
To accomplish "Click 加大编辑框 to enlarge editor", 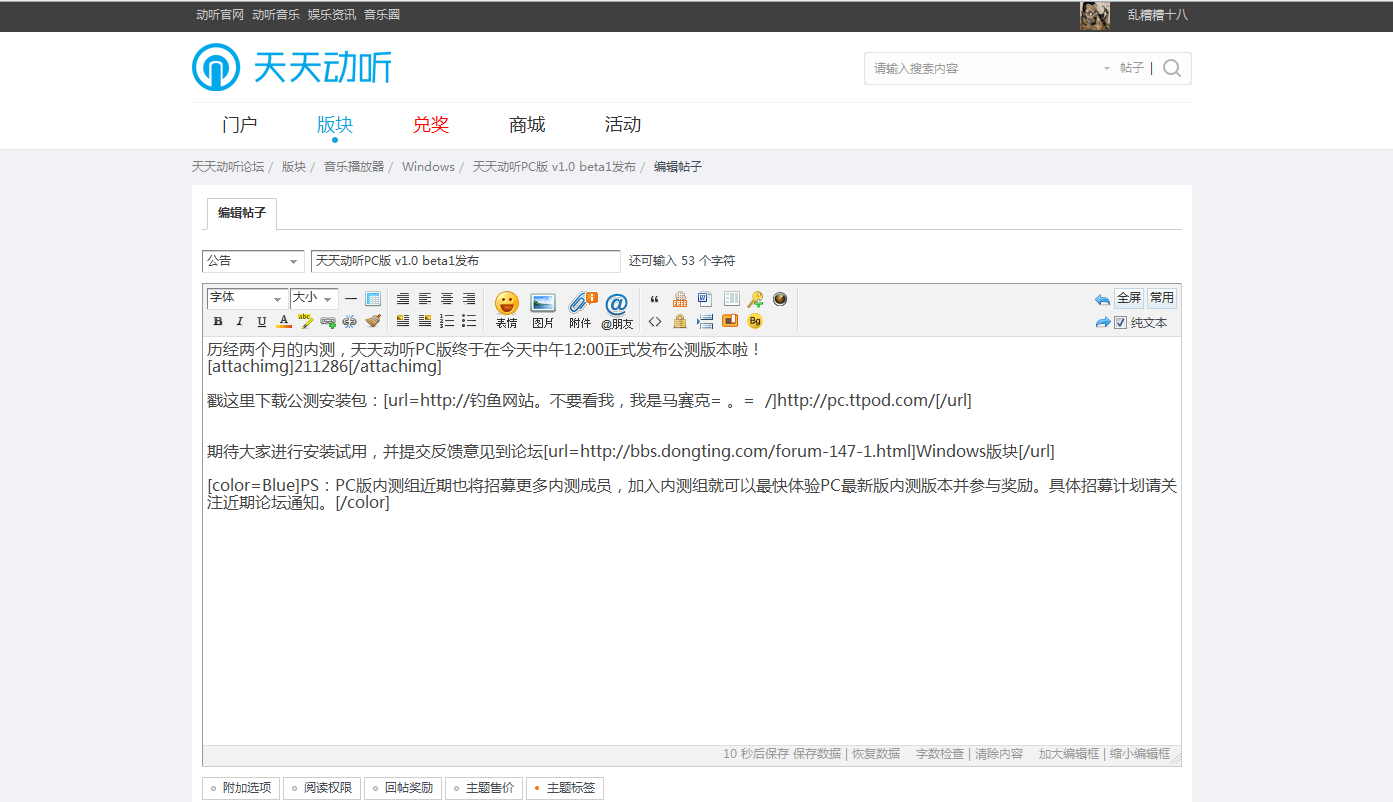I will 1068,754.
